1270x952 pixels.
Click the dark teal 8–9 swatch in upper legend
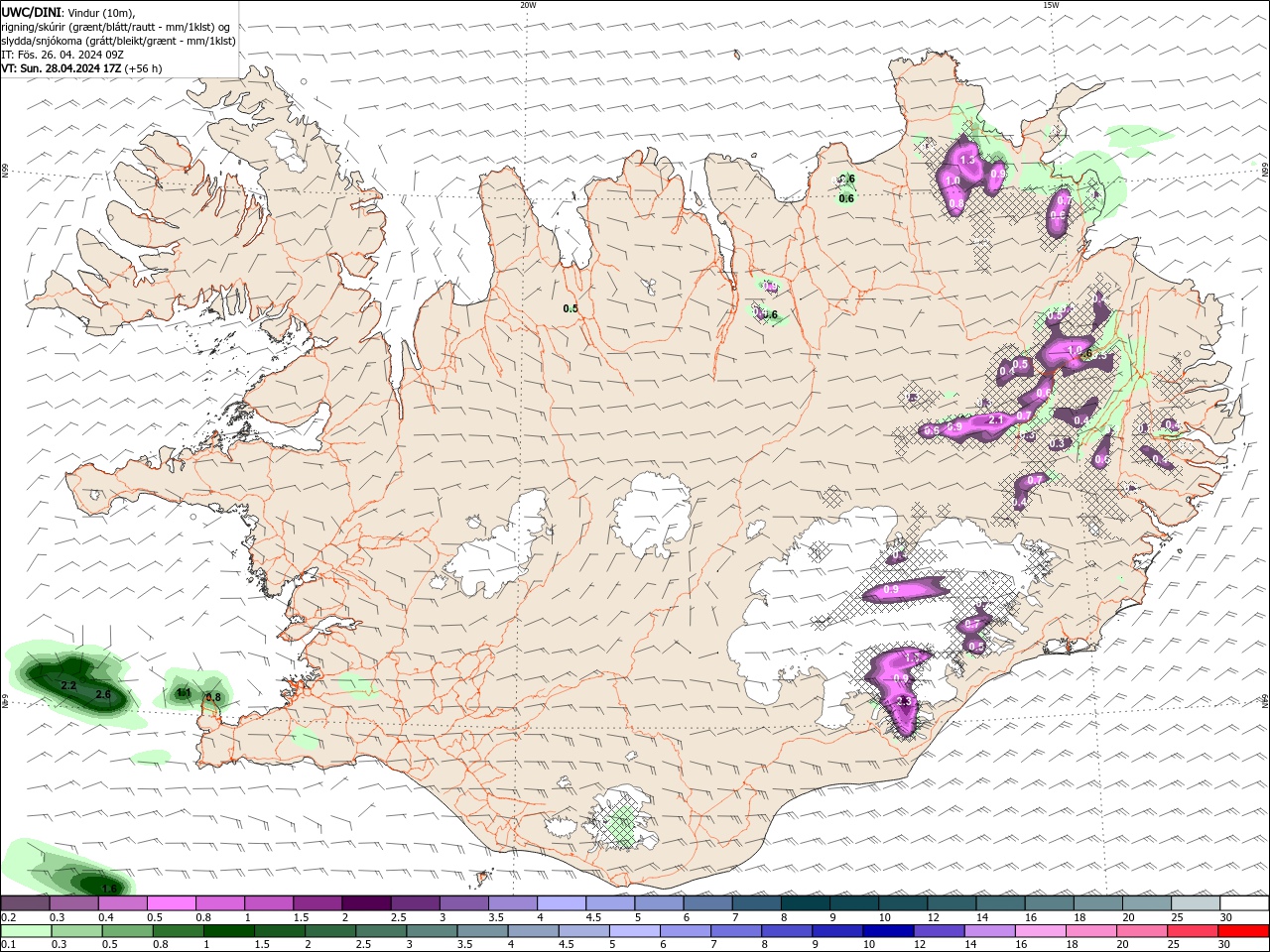(806, 903)
